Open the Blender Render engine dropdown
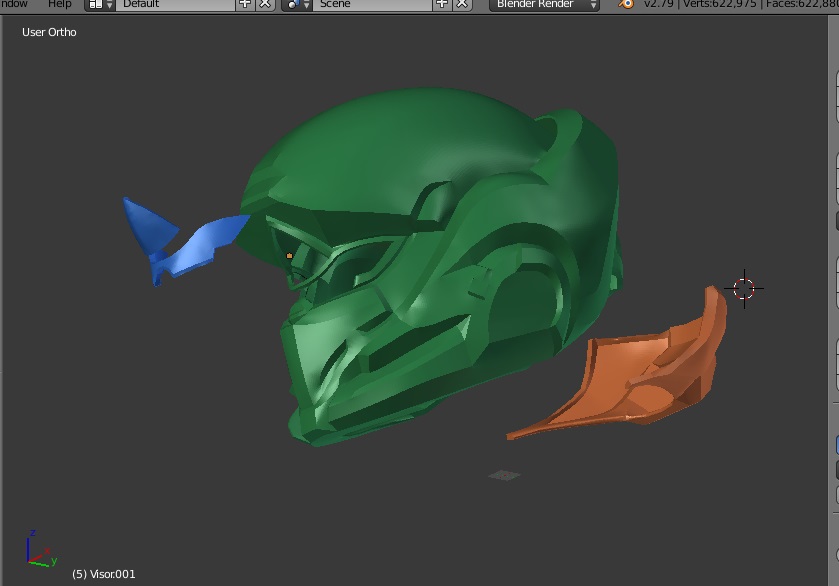This screenshot has height=586, width=839. (x=544, y=4)
